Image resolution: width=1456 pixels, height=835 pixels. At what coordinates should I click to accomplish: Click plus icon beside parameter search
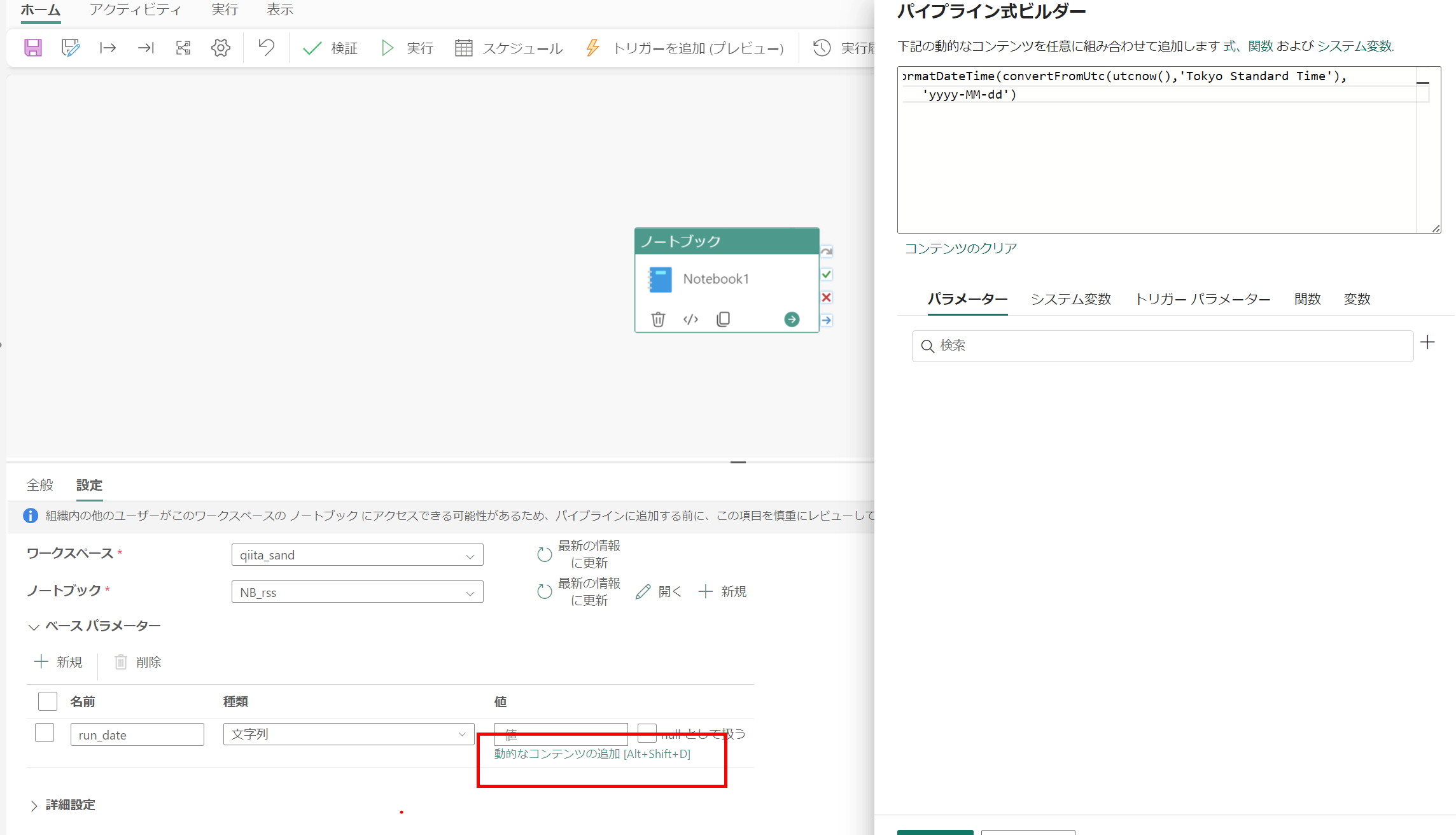[x=1427, y=342]
